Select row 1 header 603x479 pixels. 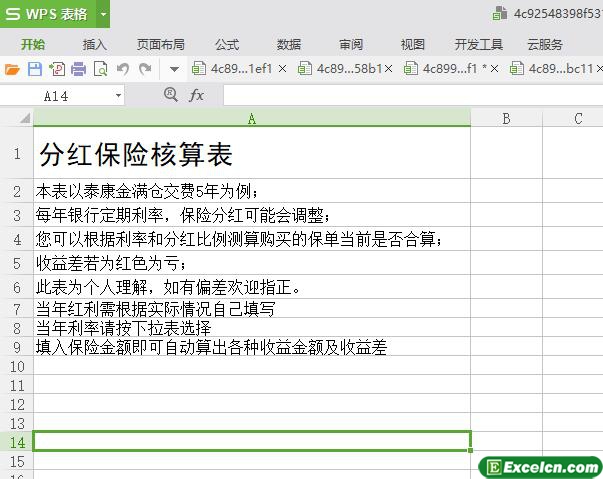17,153
